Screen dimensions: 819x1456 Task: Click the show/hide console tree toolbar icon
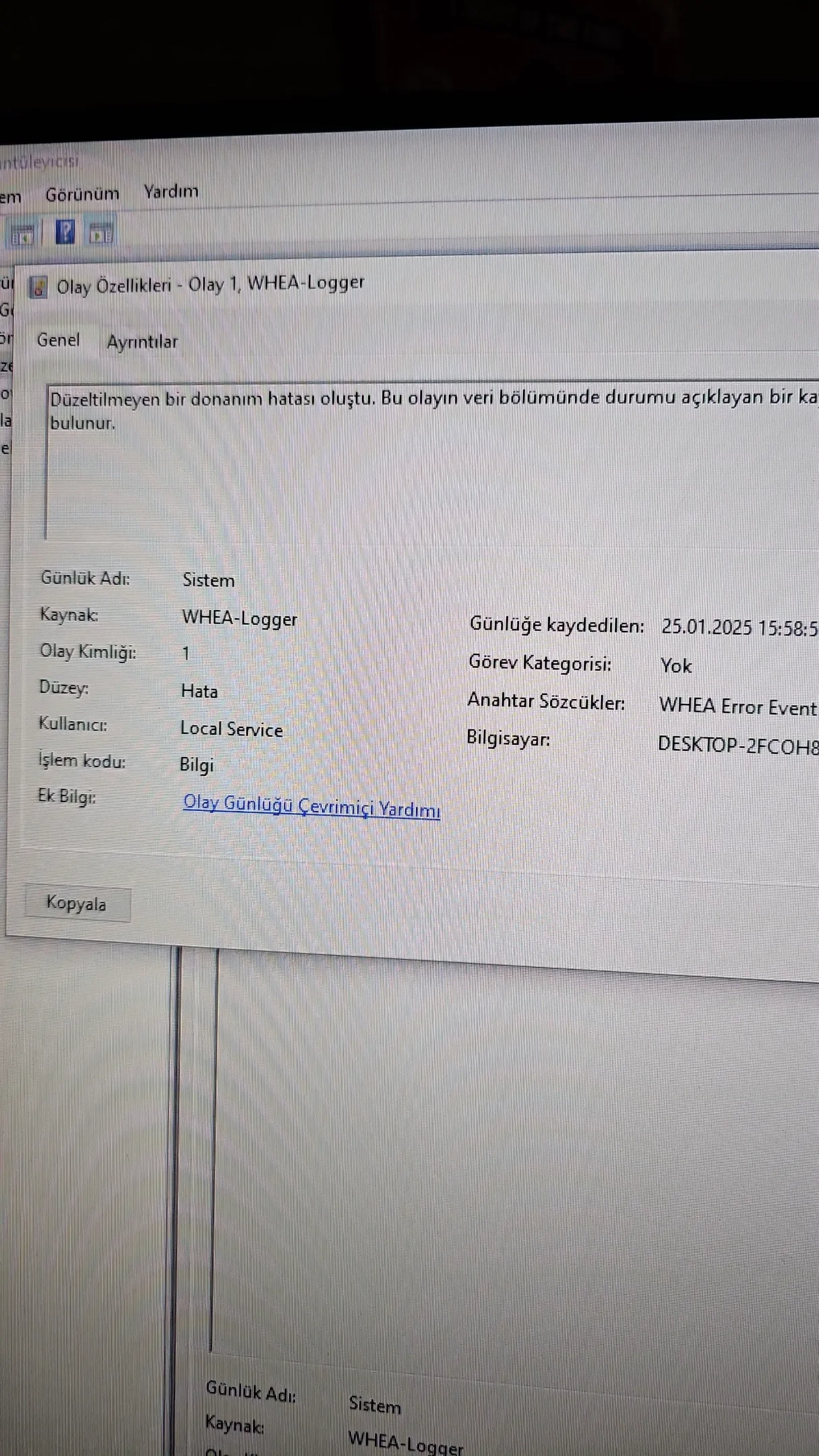[22, 236]
